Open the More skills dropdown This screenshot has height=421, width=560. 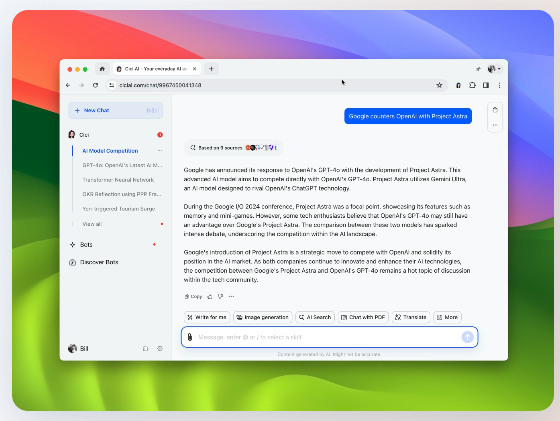[447, 317]
